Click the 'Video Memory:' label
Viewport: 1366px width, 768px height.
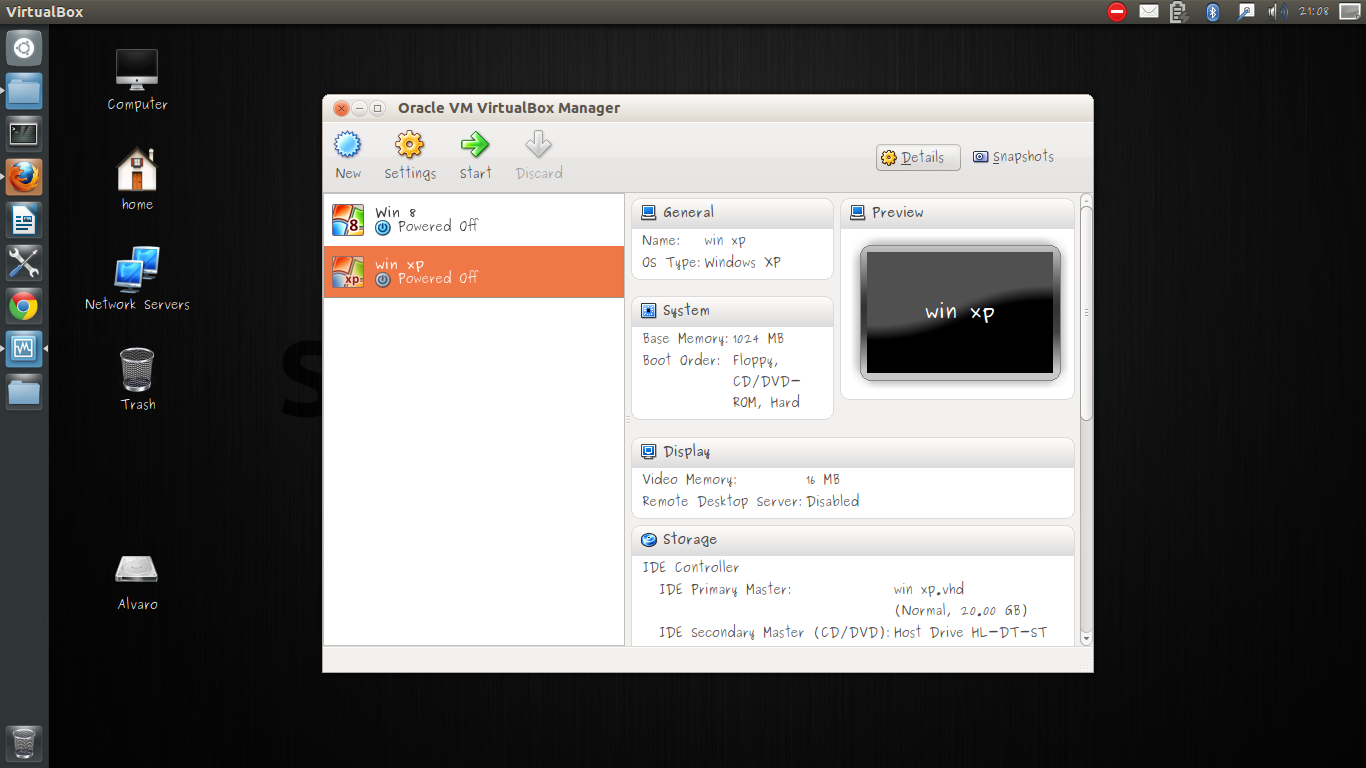(689, 480)
